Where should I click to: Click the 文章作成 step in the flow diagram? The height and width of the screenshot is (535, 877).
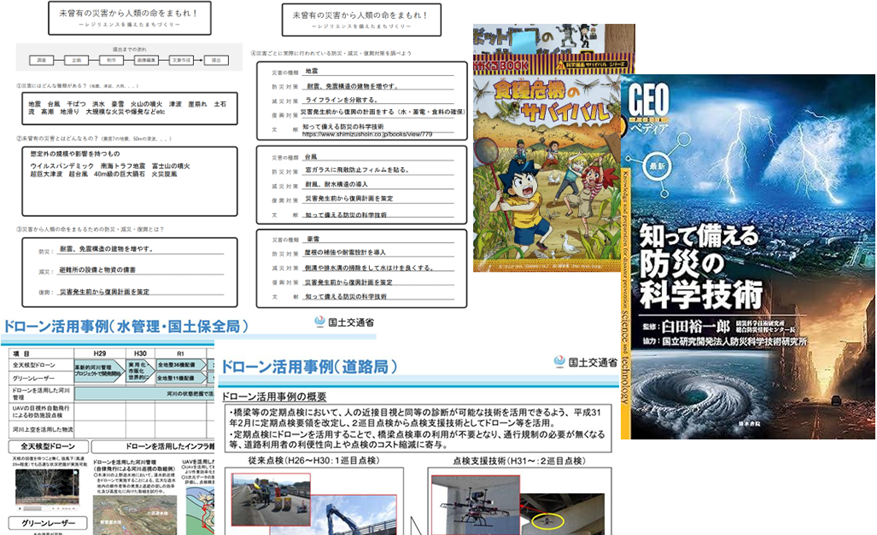pos(181,60)
